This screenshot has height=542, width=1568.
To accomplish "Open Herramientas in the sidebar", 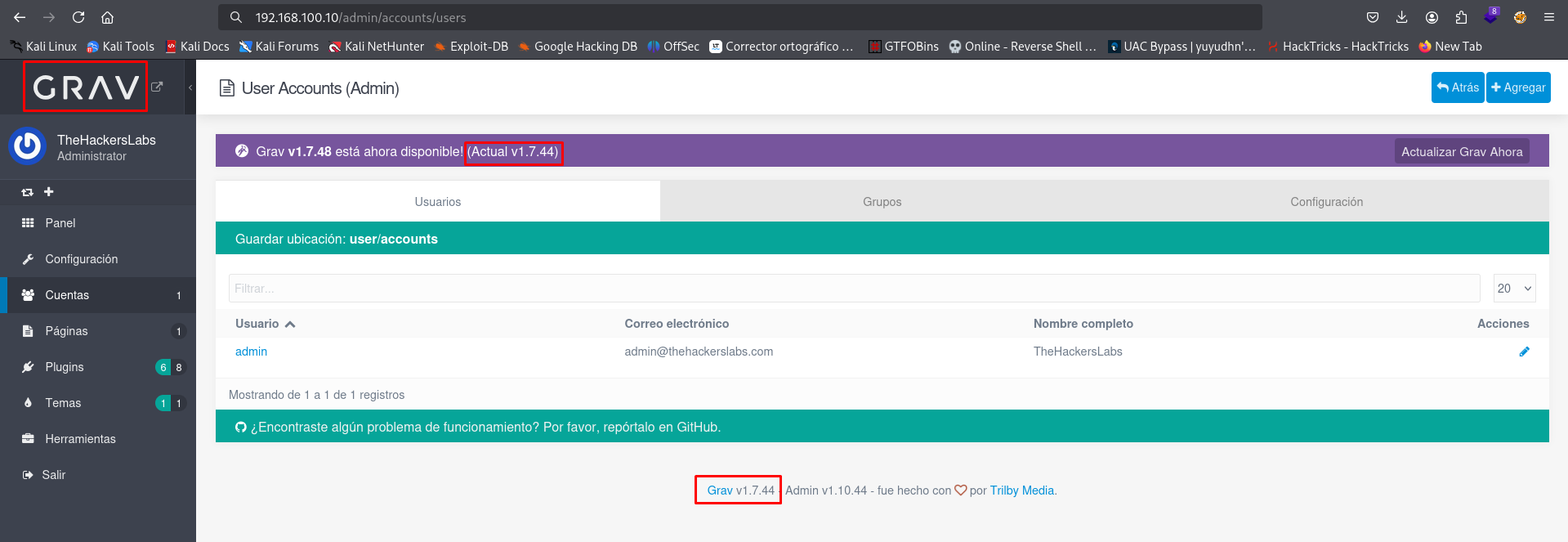I will coord(98,439).
